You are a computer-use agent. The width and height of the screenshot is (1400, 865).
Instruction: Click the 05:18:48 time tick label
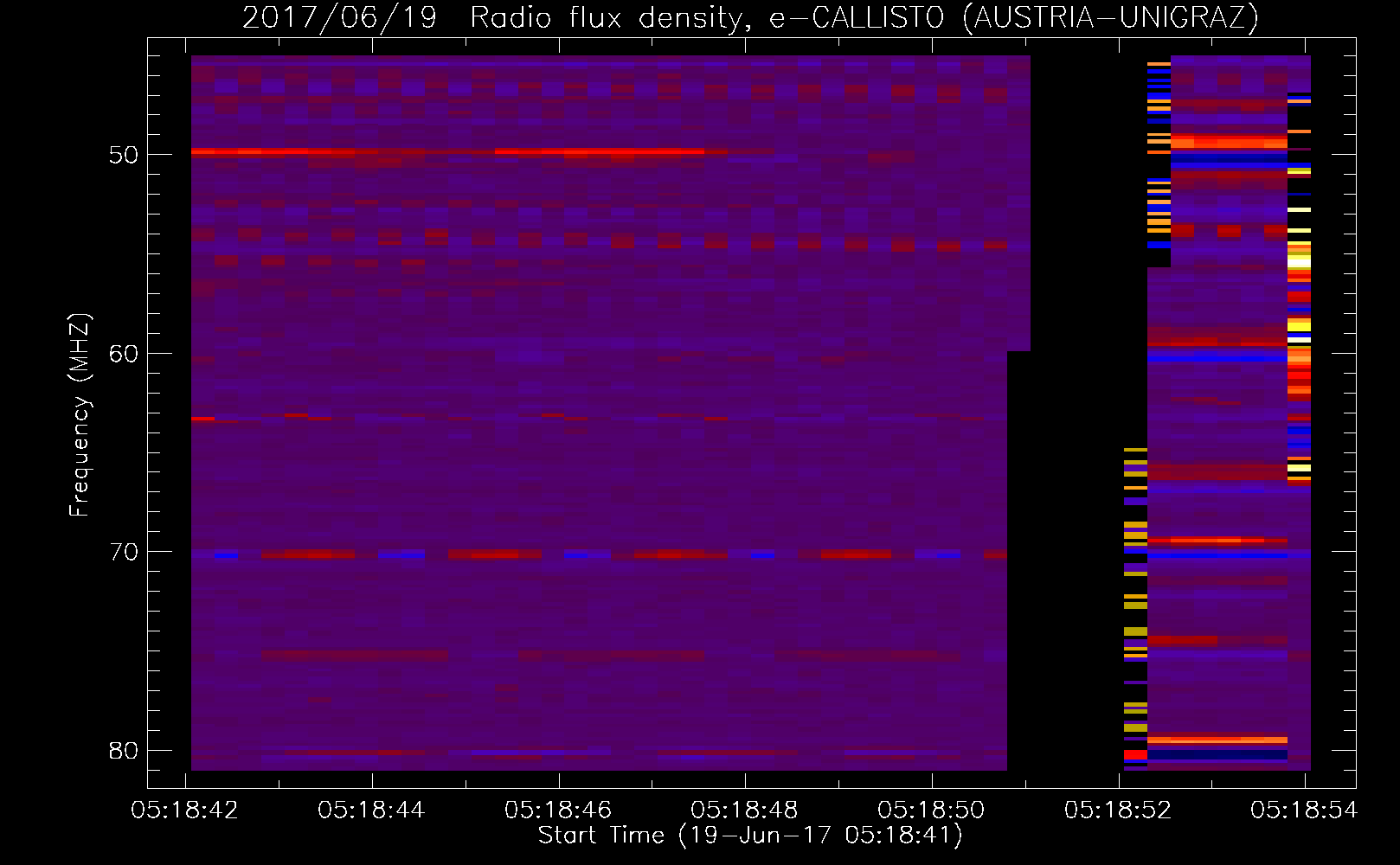tap(744, 811)
